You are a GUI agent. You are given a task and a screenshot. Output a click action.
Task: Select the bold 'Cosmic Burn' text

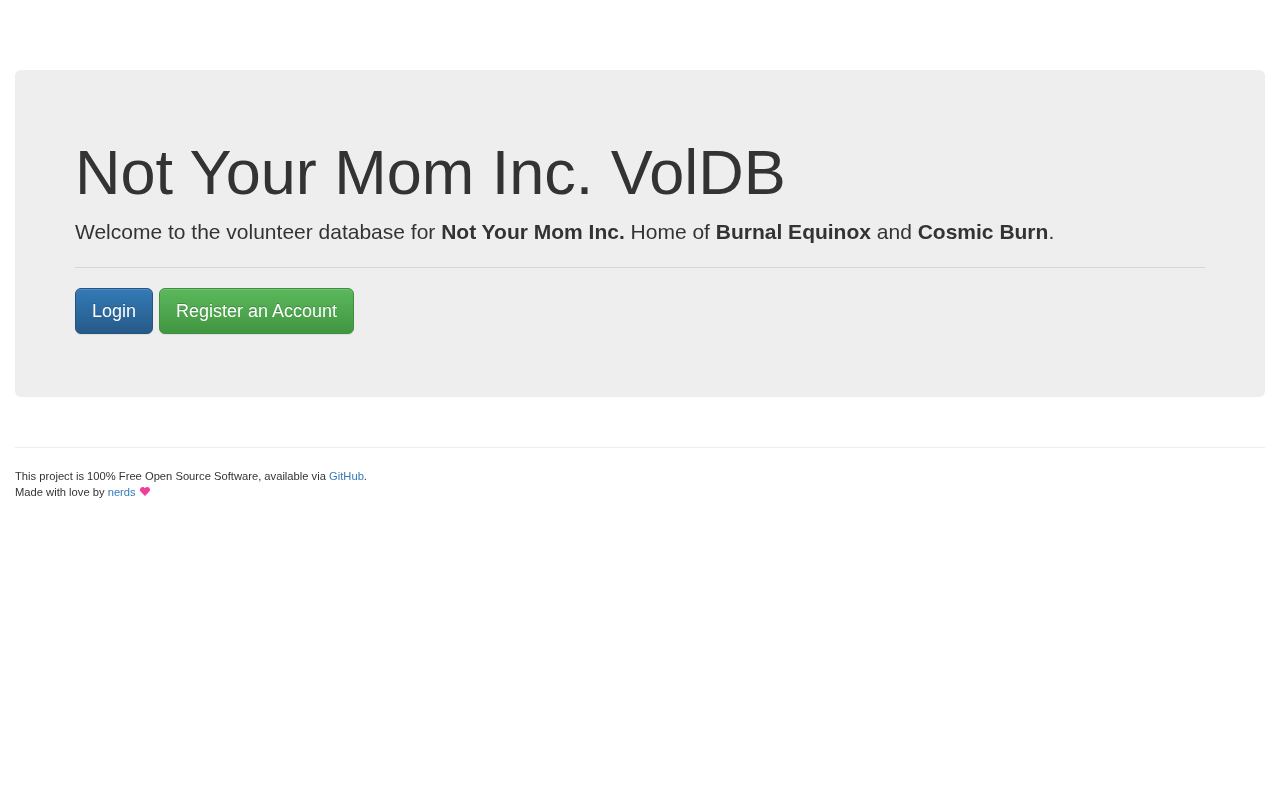point(983,232)
